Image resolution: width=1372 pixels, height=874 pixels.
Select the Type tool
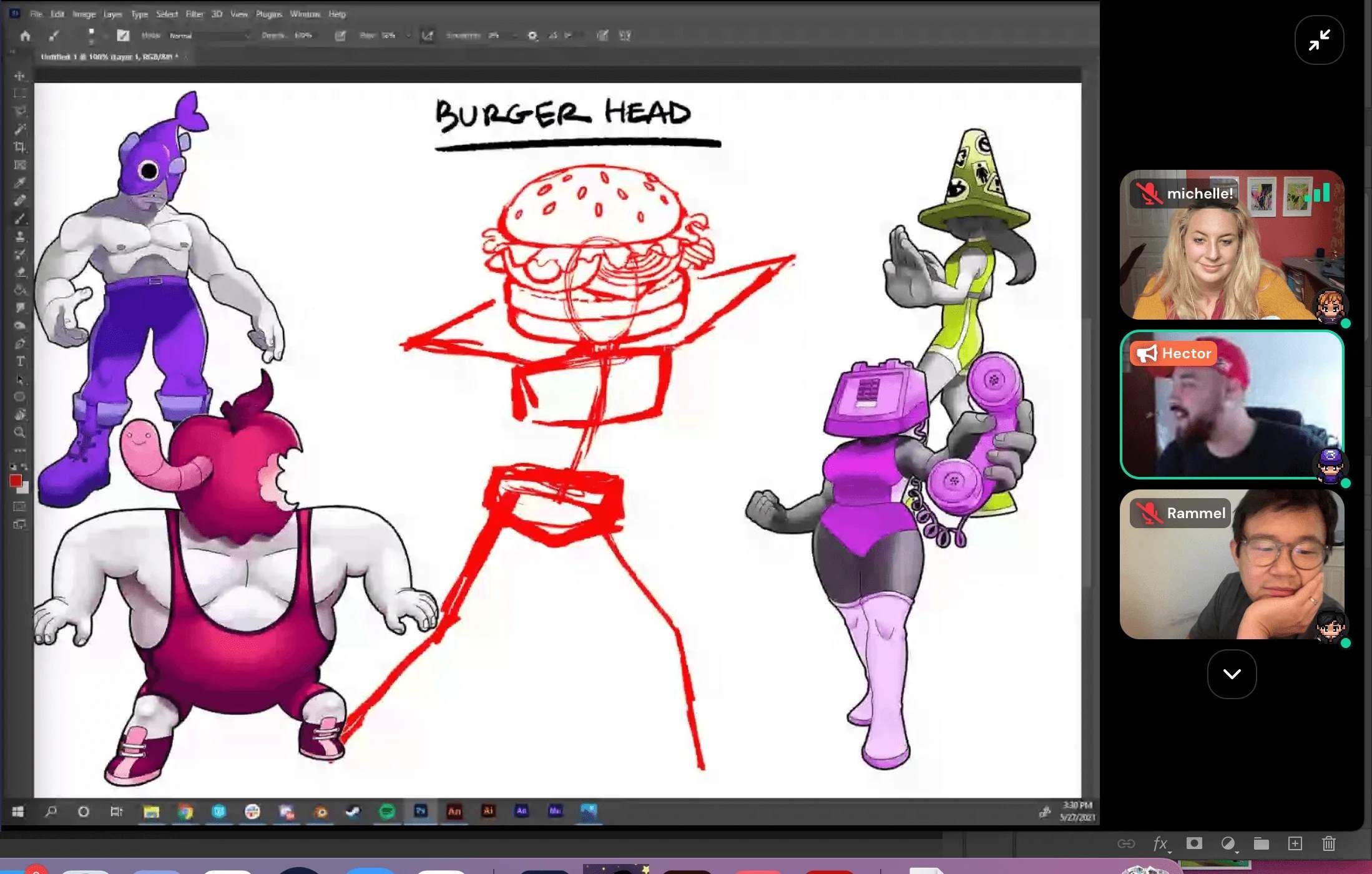coord(20,361)
